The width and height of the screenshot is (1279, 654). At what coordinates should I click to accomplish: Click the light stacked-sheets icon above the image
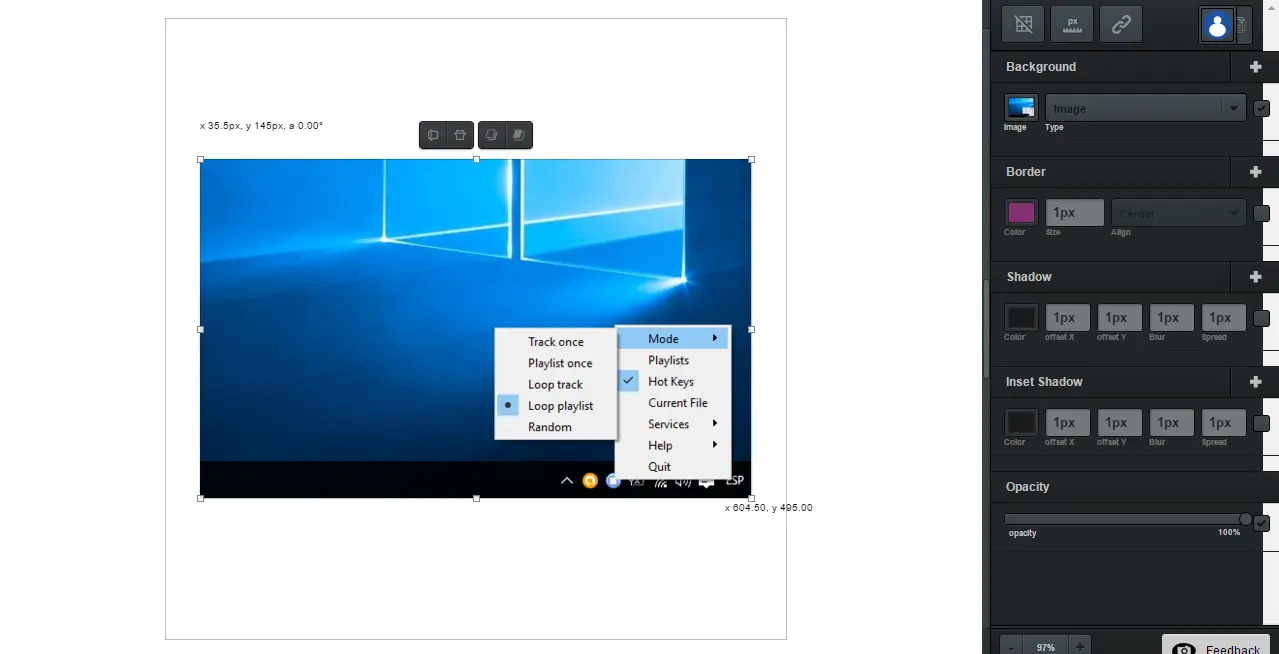click(491, 135)
